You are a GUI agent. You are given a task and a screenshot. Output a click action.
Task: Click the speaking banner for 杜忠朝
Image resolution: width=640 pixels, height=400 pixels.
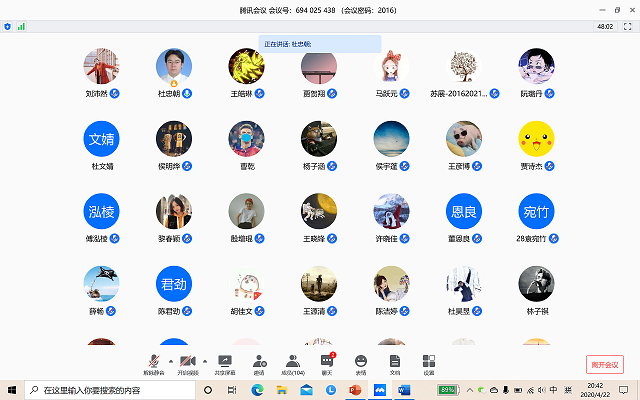319,44
